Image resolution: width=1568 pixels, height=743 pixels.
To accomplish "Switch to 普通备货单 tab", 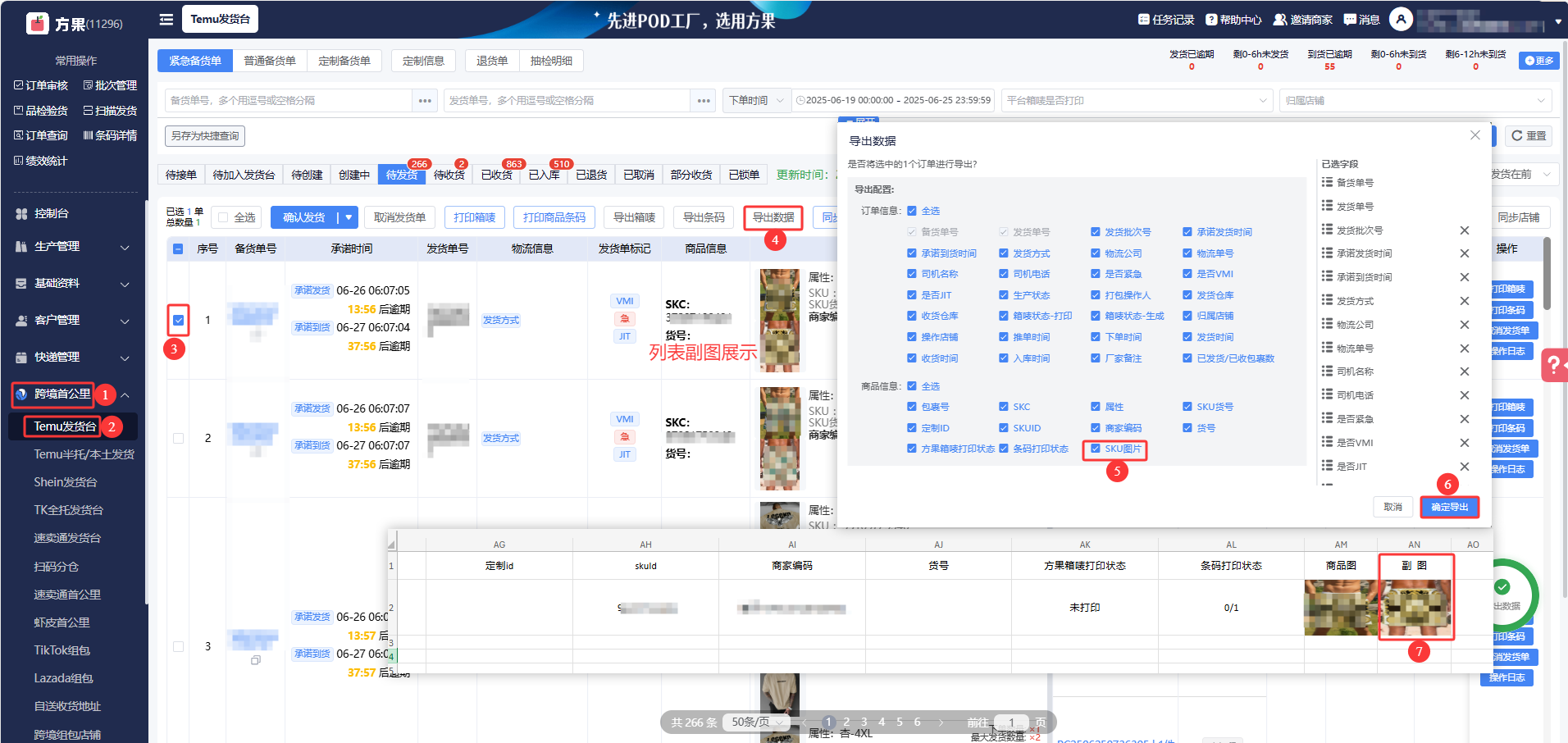I will pyautogui.click(x=270, y=61).
